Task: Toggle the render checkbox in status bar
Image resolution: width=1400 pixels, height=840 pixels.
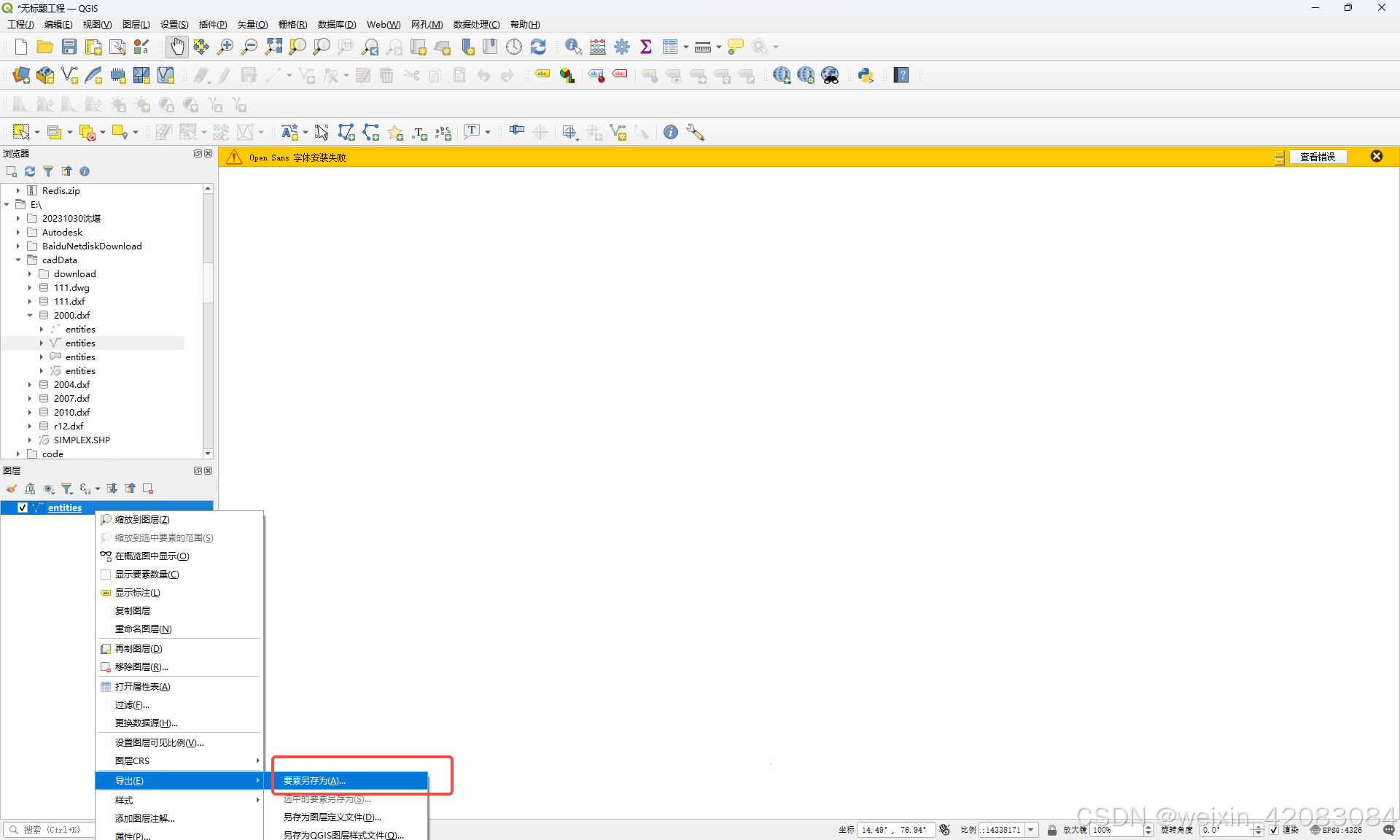Action: click(1274, 830)
